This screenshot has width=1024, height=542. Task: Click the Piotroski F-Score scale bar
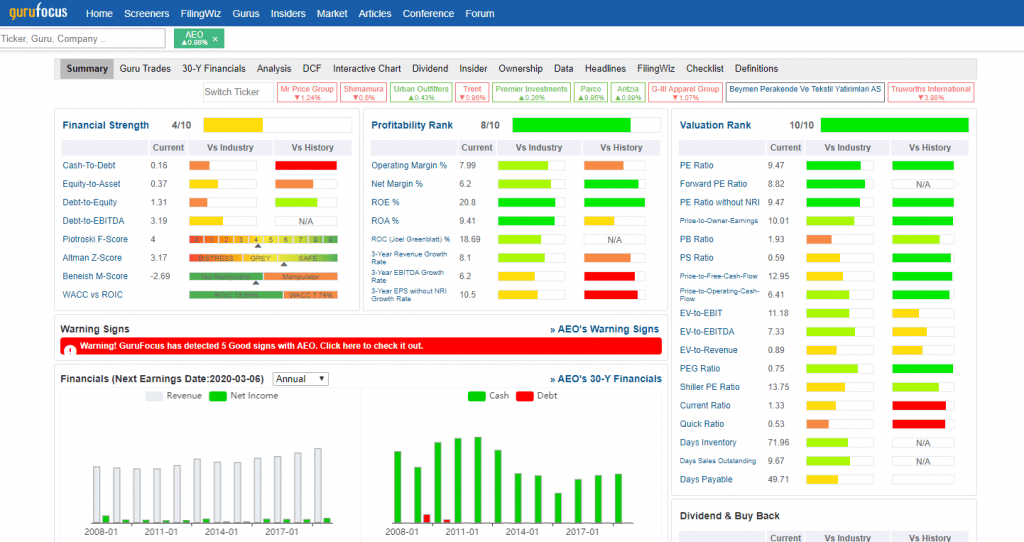click(263, 240)
